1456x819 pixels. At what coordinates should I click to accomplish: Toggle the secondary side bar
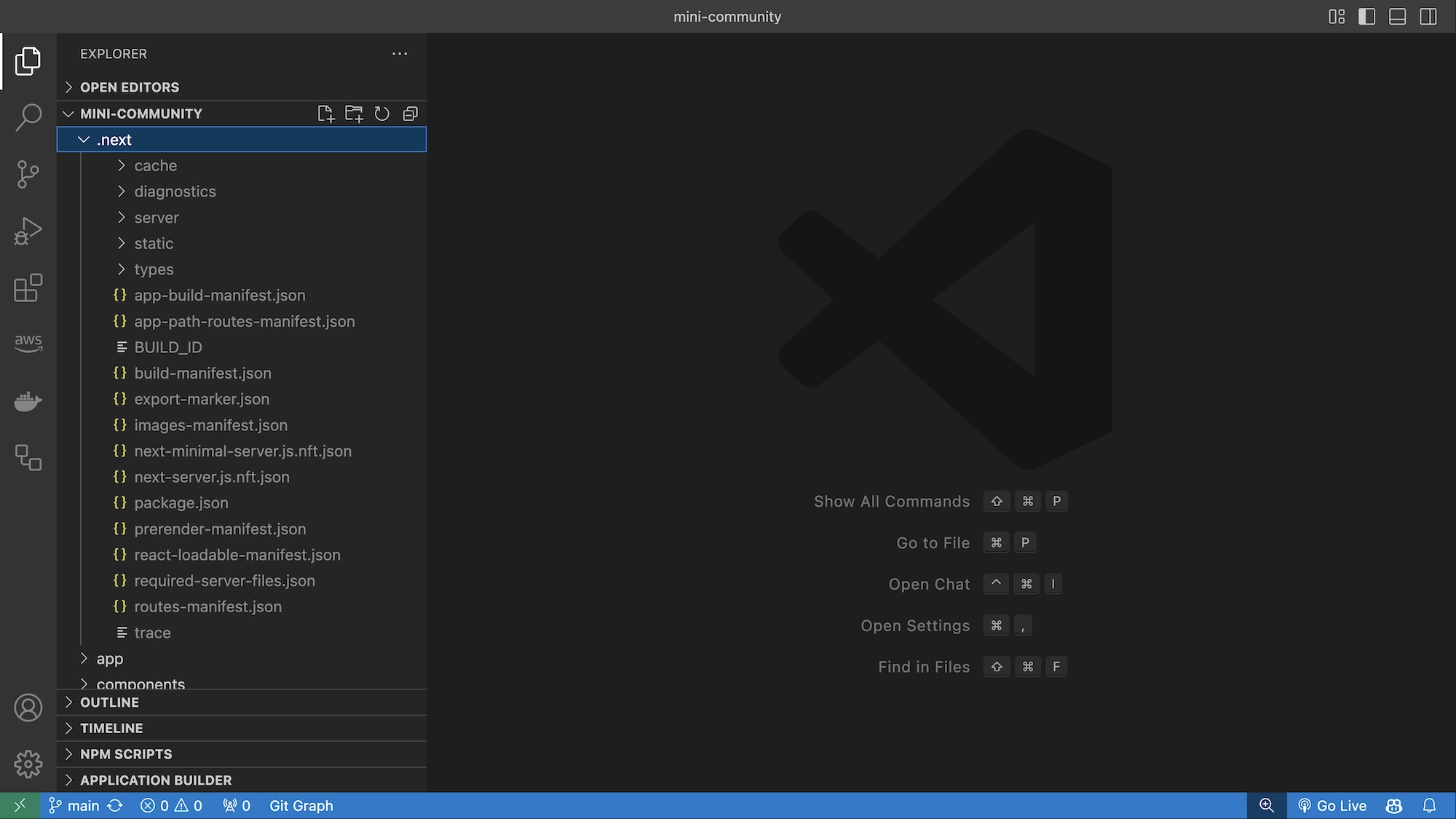pyautogui.click(x=1428, y=17)
